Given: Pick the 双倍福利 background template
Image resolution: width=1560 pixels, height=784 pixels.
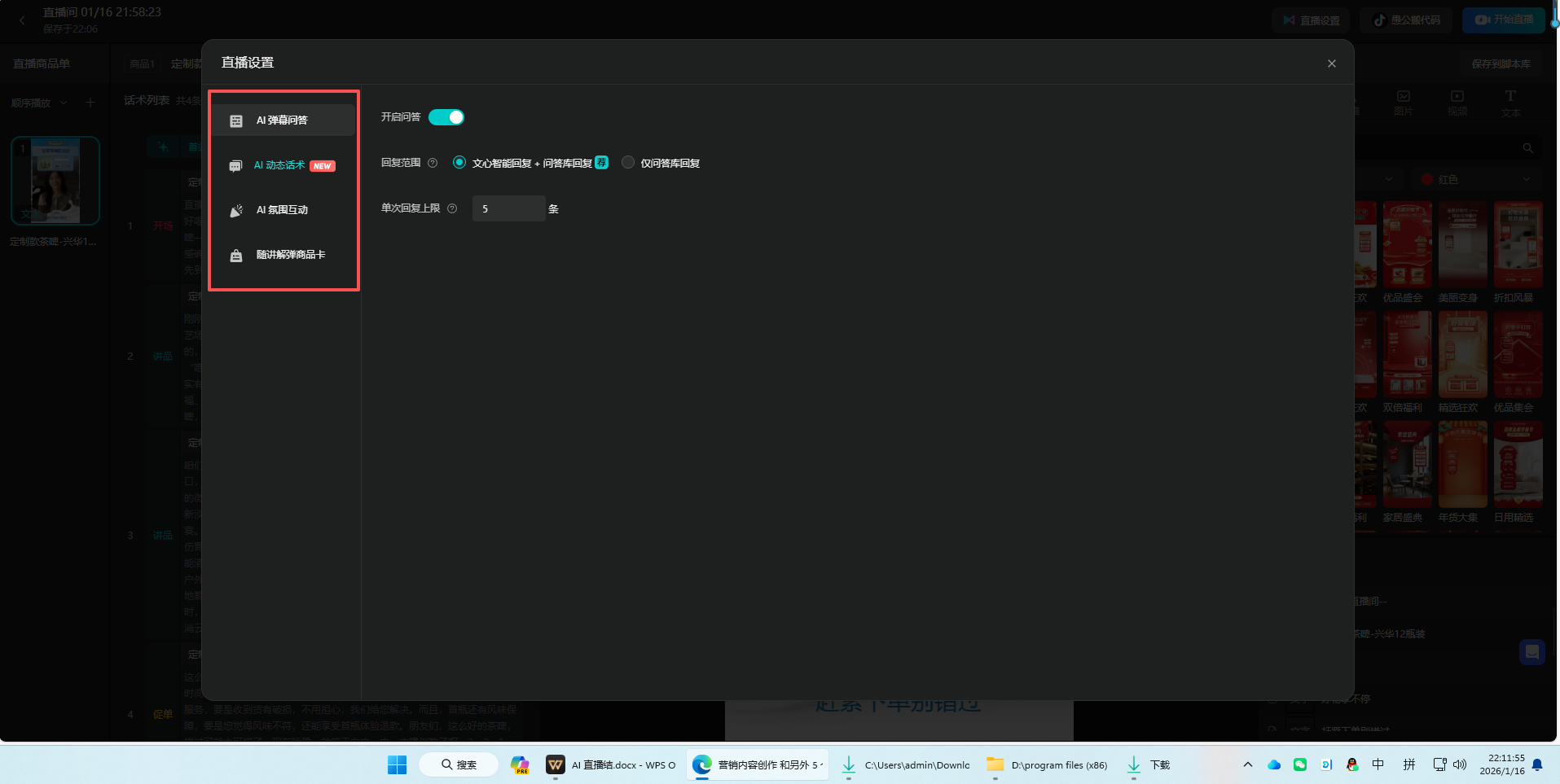Looking at the screenshot, I should point(1407,355).
